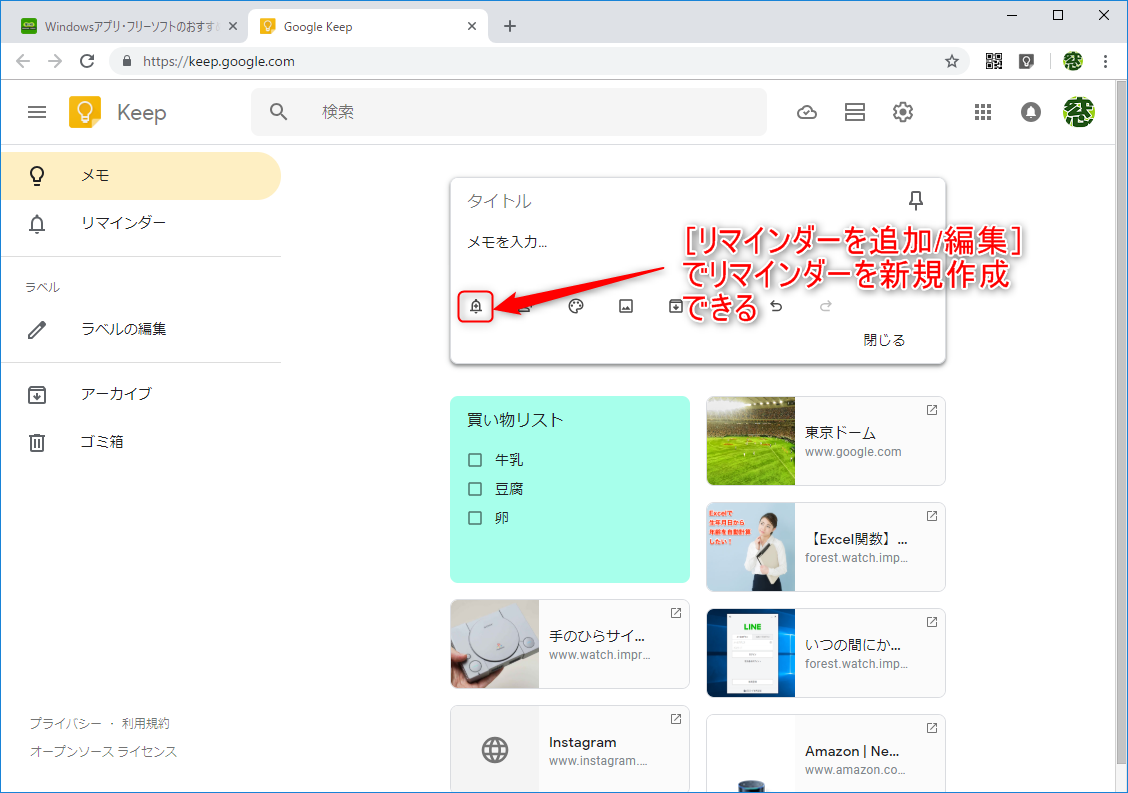Click the 閉じる button to close the note

pos(883,340)
